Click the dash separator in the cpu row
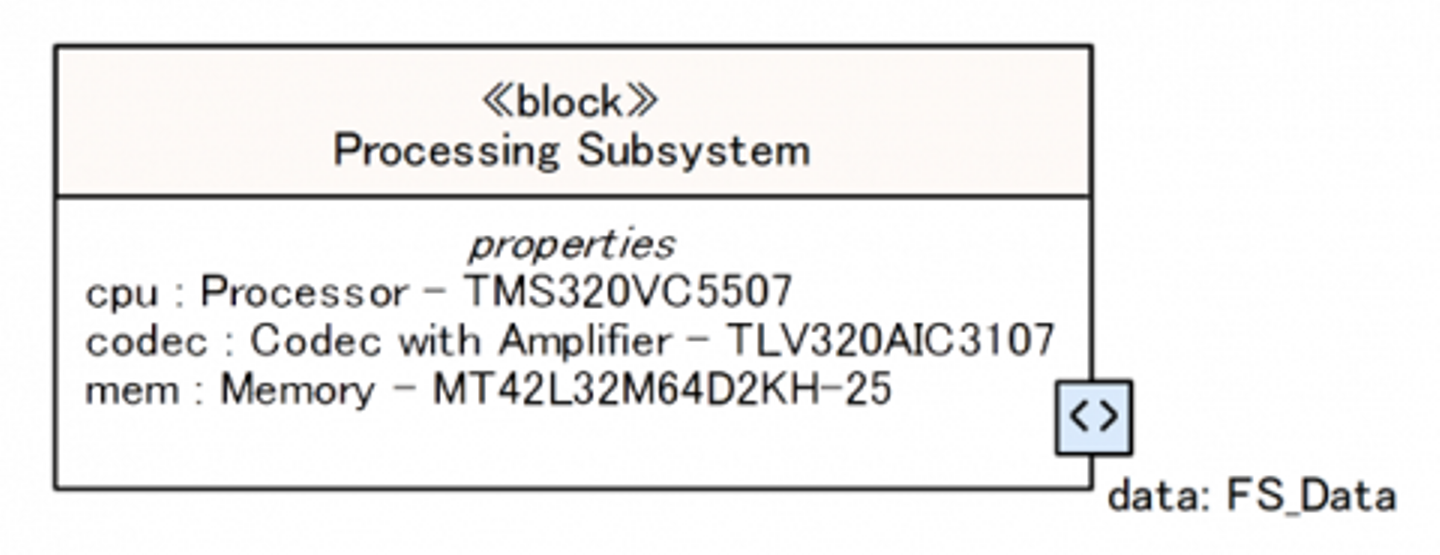Screen dimensions: 1440x555 [x=435, y=293]
